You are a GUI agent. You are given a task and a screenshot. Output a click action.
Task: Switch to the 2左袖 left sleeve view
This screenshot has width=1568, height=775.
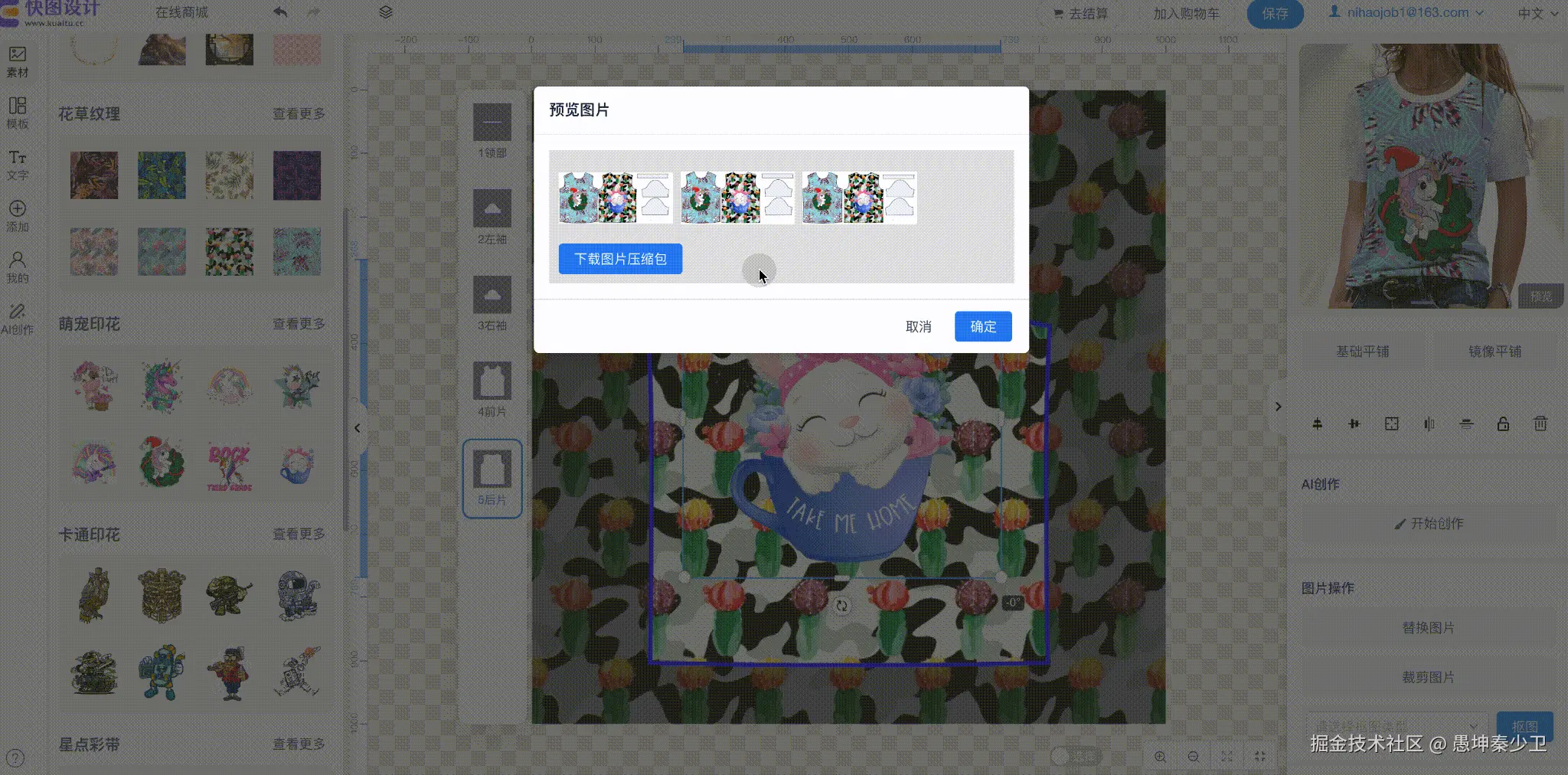[x=492, y=217]
